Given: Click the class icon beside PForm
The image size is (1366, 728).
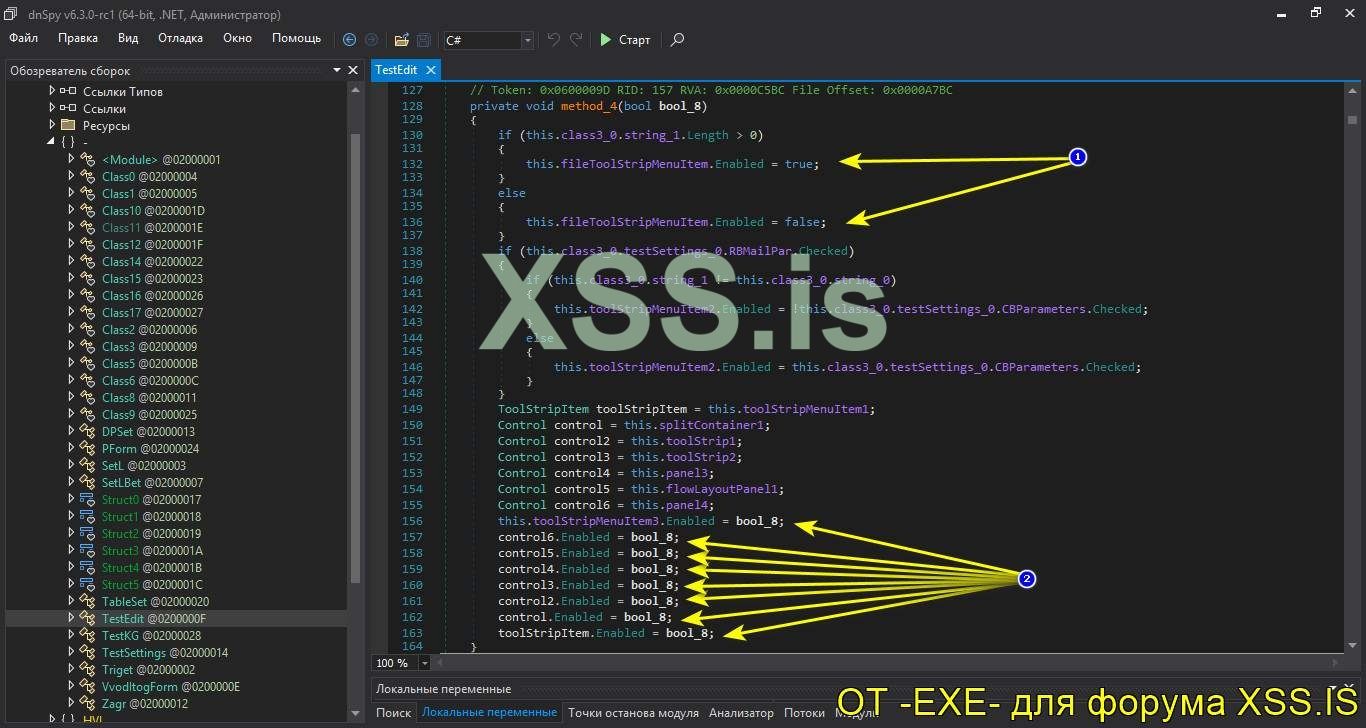Looking at the screenshot, I should pyautogui.click(x=87, y=449).
